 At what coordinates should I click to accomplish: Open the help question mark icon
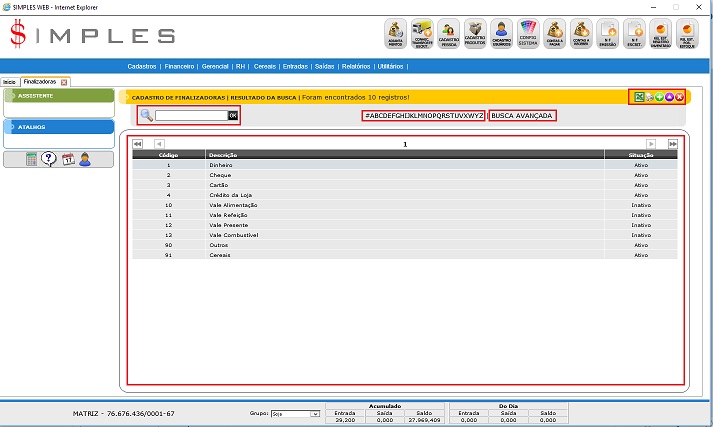pyautogui.click(x=48, y=159)
